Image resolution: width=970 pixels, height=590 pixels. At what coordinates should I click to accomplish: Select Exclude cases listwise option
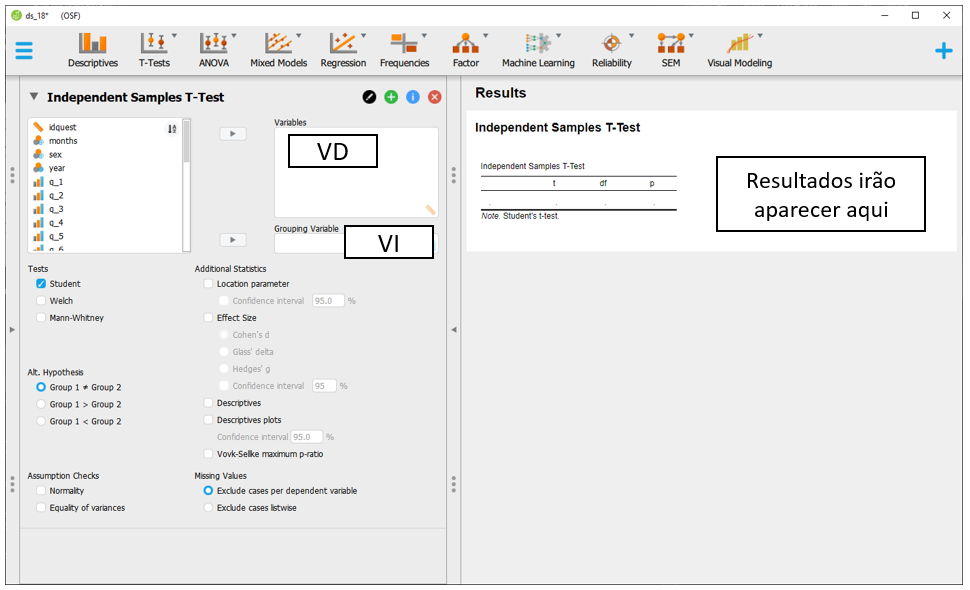pos(209,508)
